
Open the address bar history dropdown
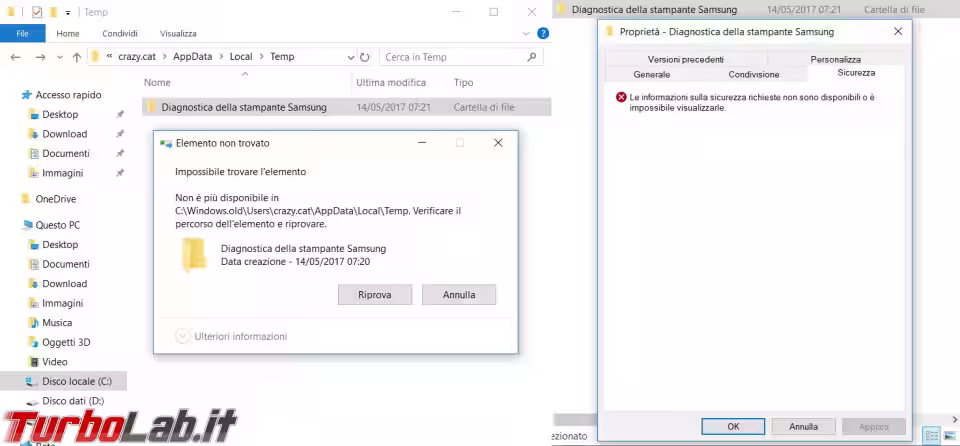(351, 57)
